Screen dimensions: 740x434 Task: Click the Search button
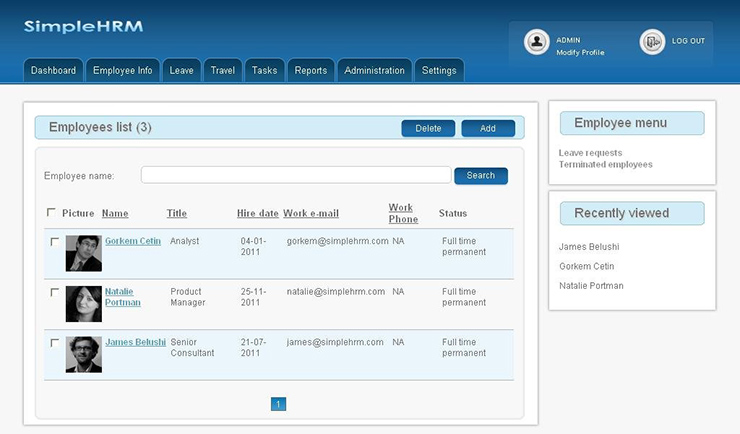tap(480, 176)
